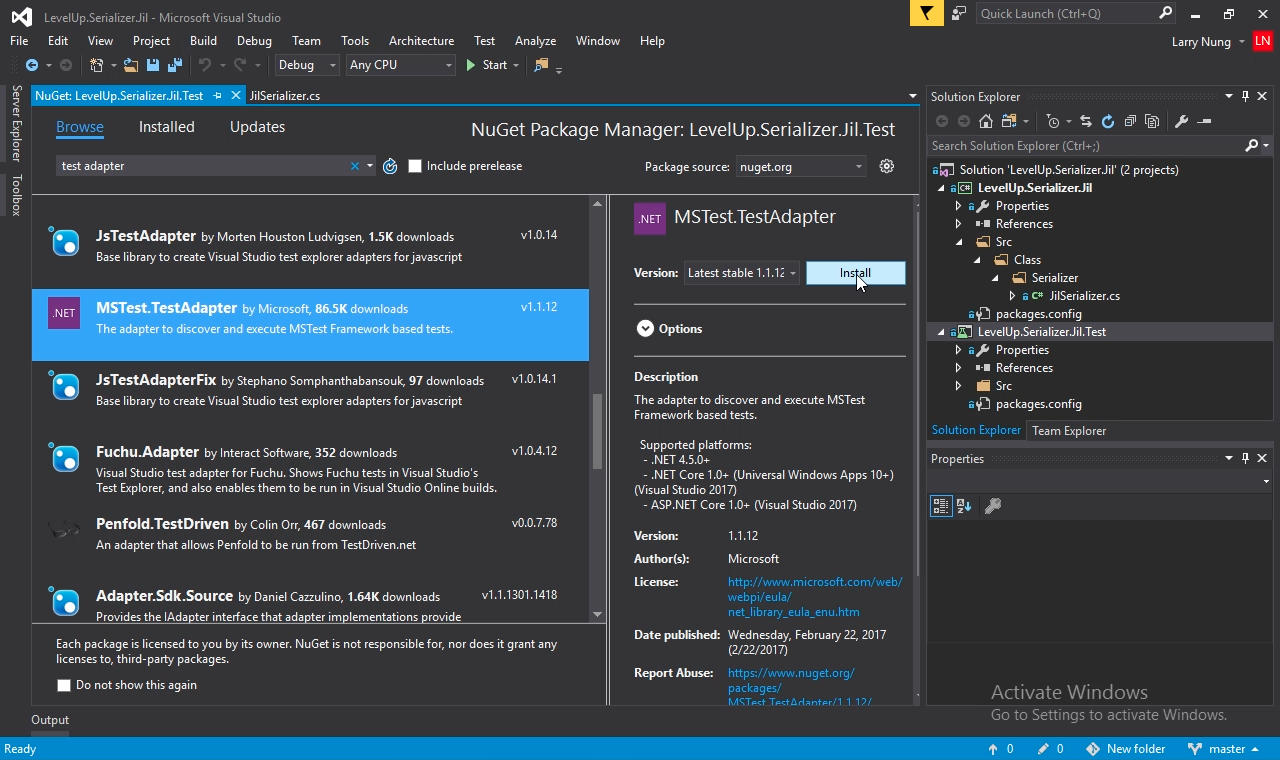This screenshot has width=1280, height=760.
Task: Click the Save toolbar icon
Action: click(153, 65)
